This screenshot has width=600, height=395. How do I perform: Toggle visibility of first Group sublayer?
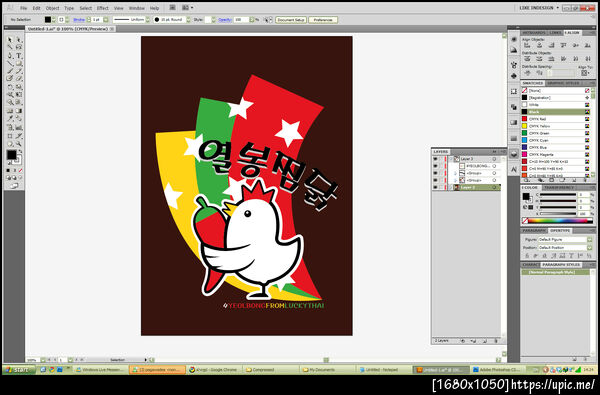(435, 173)
